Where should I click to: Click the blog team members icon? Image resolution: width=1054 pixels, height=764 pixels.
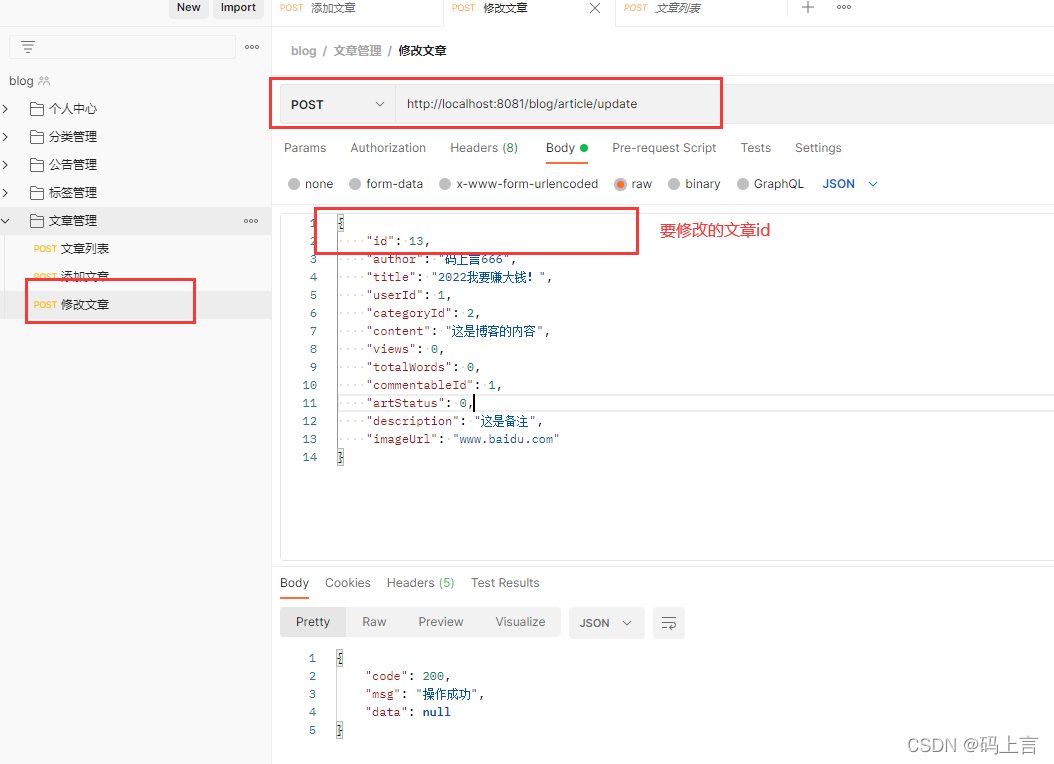coord(44,81)
